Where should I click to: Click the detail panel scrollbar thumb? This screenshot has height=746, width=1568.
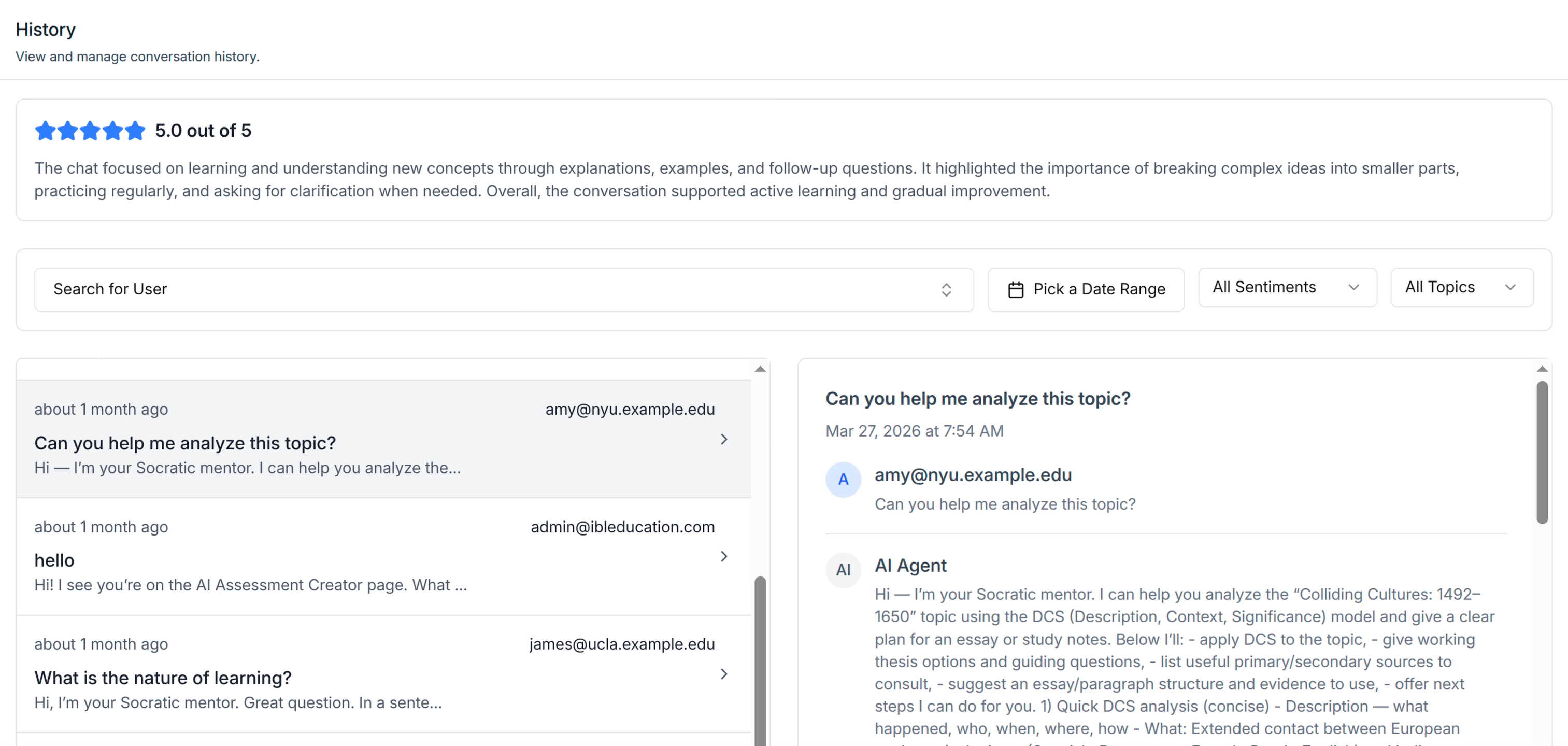(x=1542, y=452)
